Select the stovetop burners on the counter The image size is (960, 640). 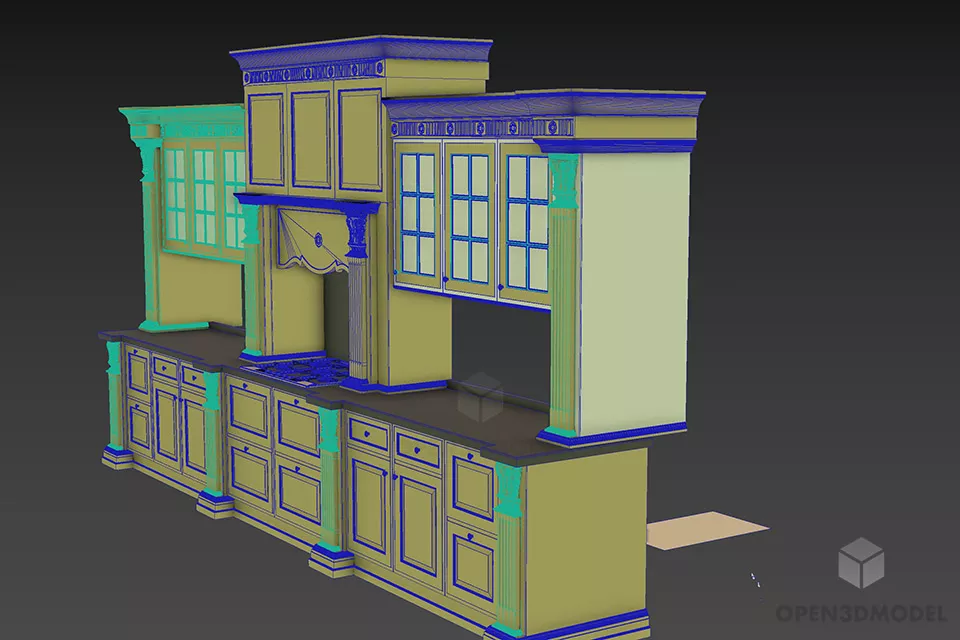click(297, 369)
